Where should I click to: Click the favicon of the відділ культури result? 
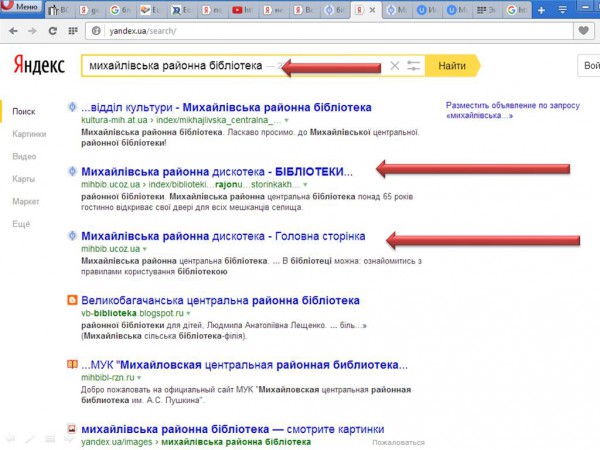(72, 107)
